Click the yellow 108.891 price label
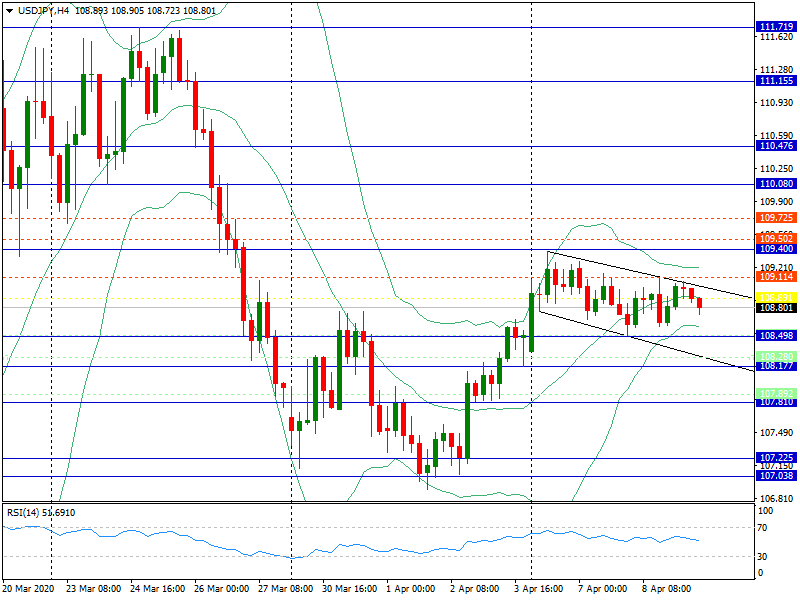The image size is (800, 600). pos(776,298)
